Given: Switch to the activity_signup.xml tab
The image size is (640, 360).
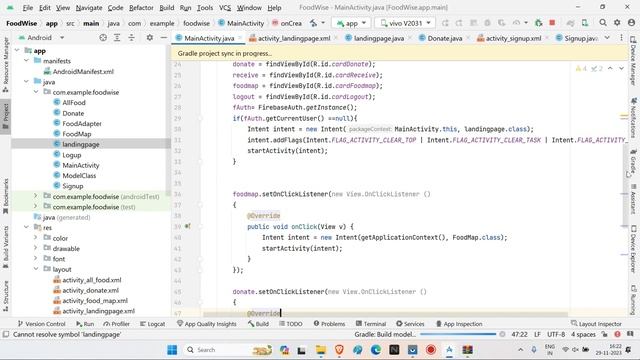Looking at the screenshot, I should tap(513, 38).
